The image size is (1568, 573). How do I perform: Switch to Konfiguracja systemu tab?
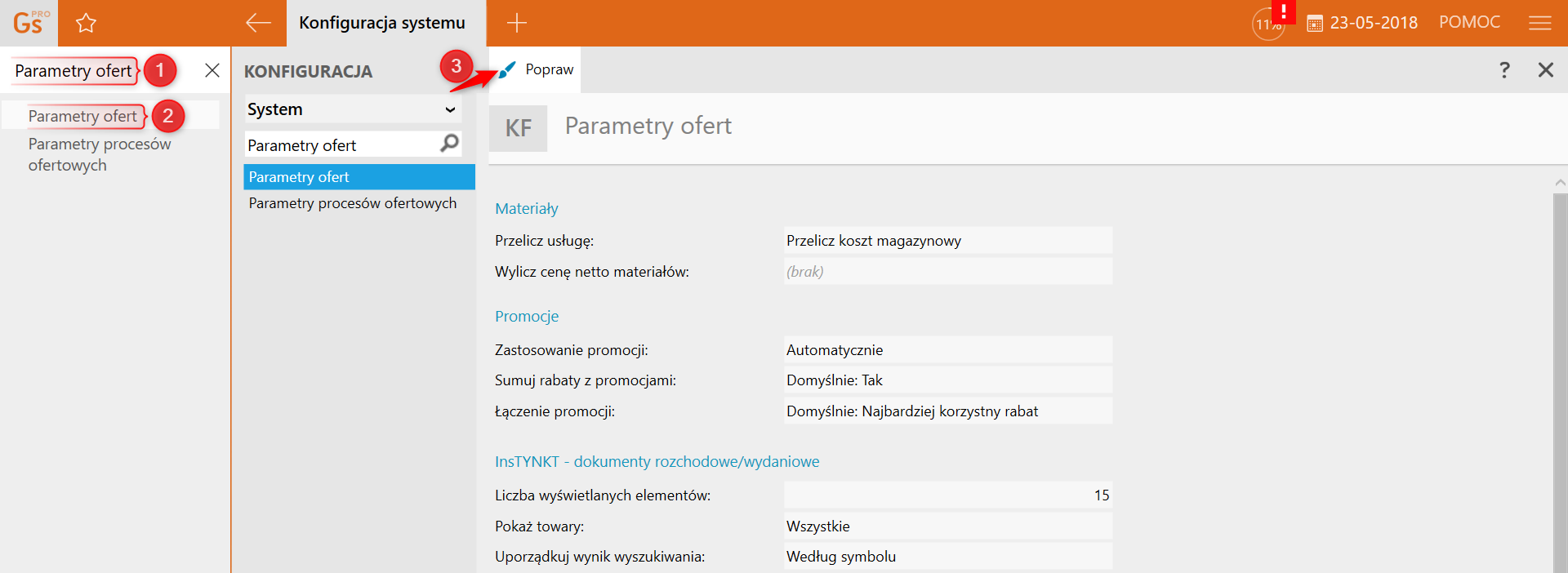[x=382, y=23]
